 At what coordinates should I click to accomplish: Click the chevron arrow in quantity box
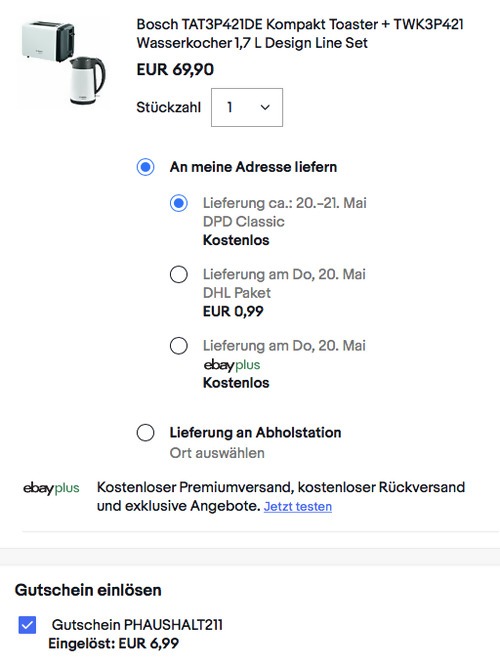265,107
